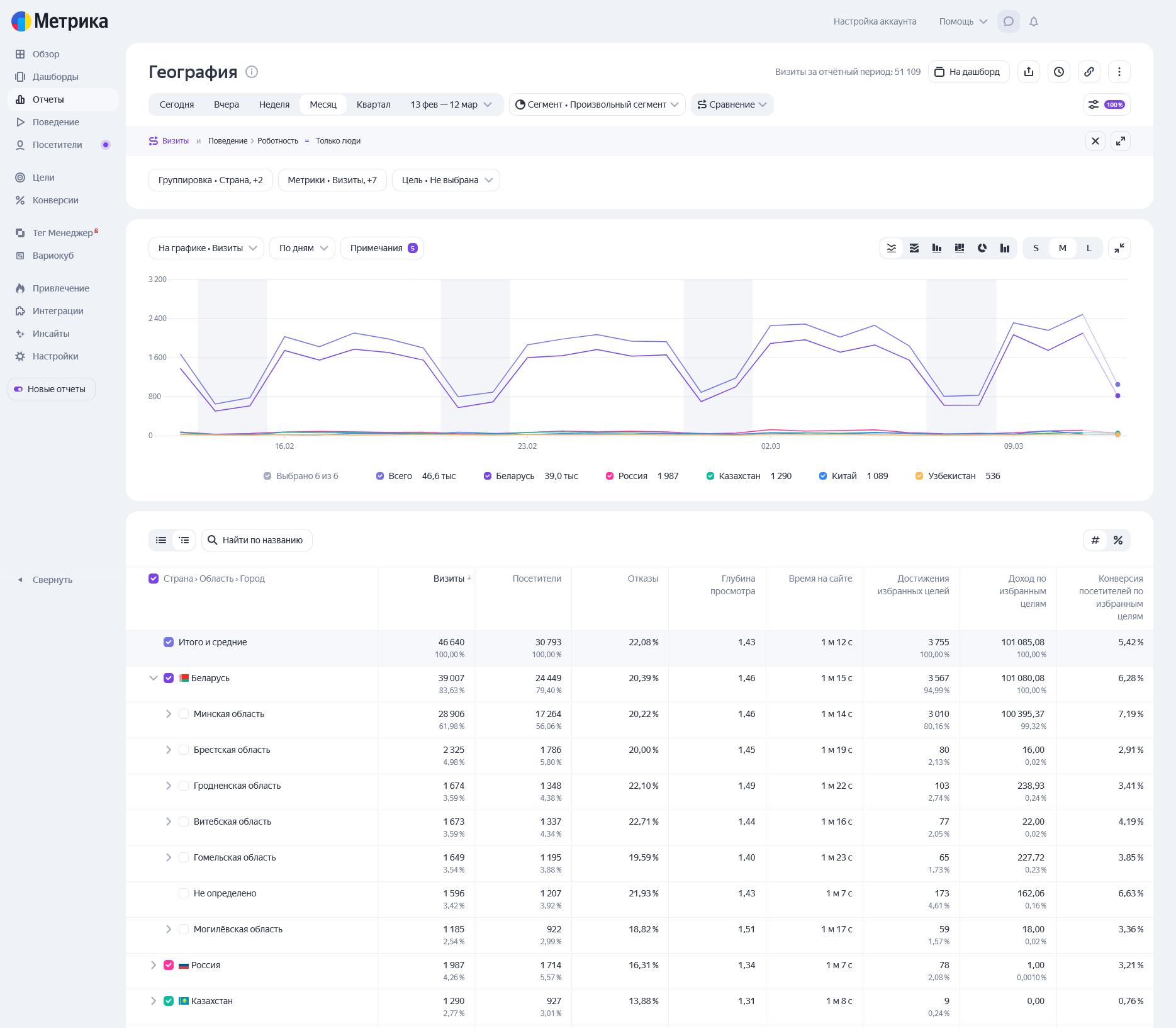Screen dimensions: 1176x1028
Task: Copy report link via chain icon
Action: tap(1089, 72)
